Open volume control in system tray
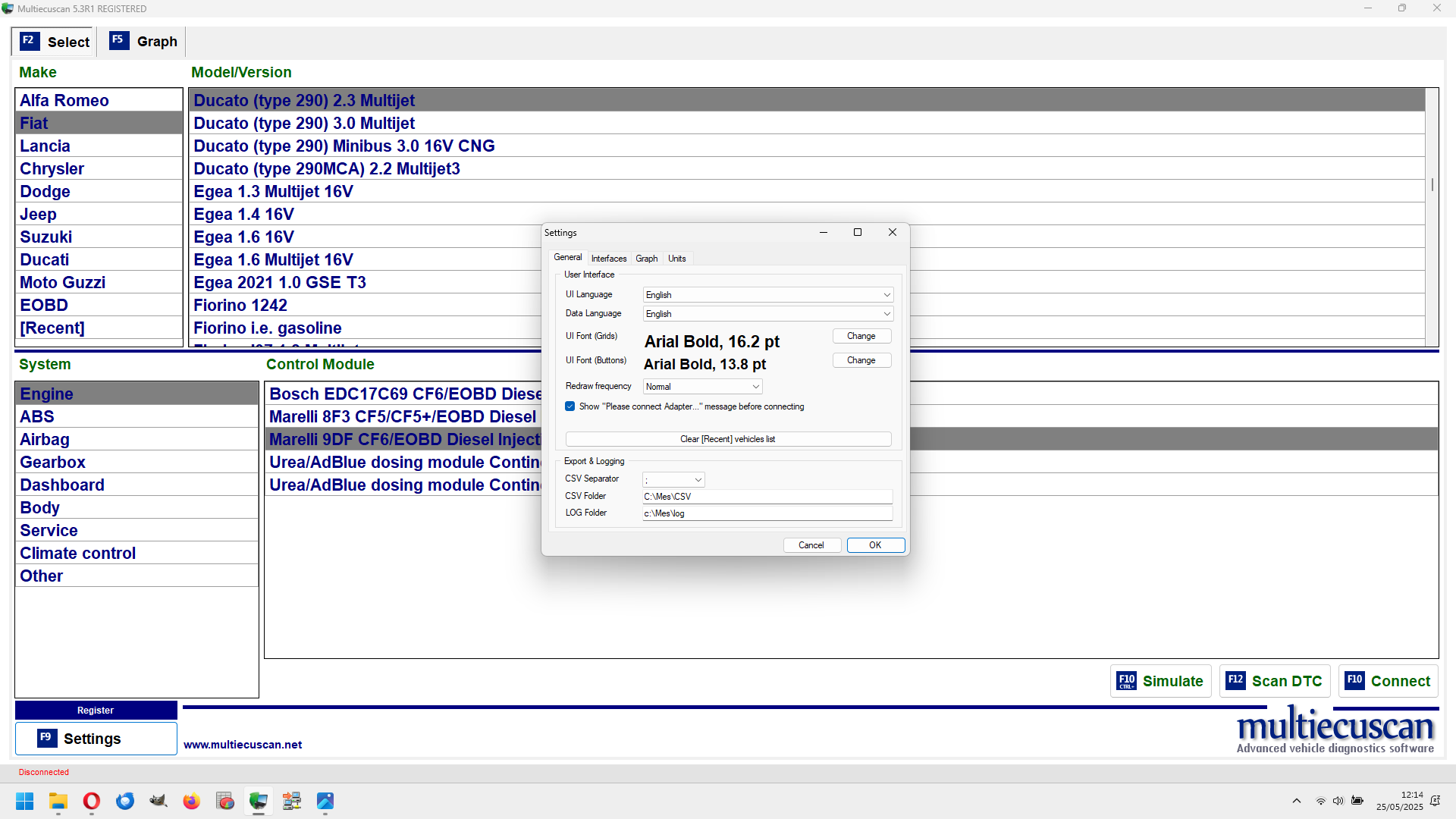The image size is (1456, 819). [x=1338, y=801]
